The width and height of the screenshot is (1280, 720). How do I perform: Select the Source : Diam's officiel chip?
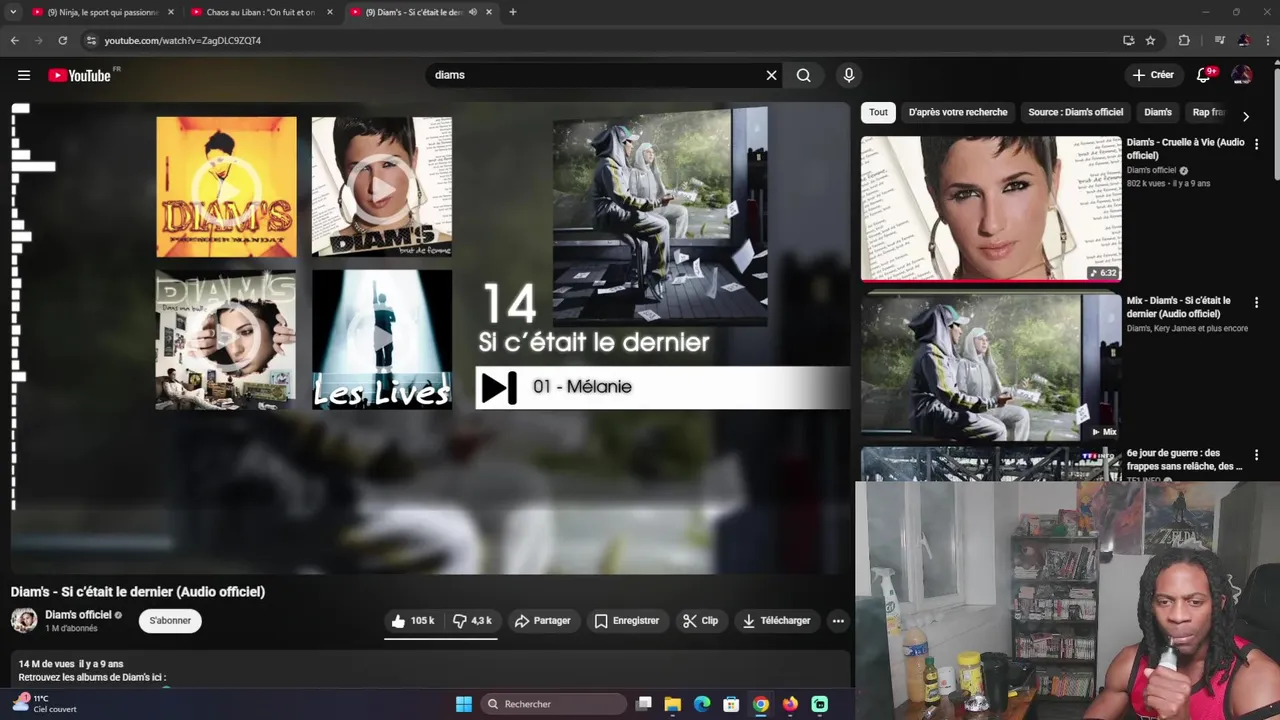(1075, 112)
